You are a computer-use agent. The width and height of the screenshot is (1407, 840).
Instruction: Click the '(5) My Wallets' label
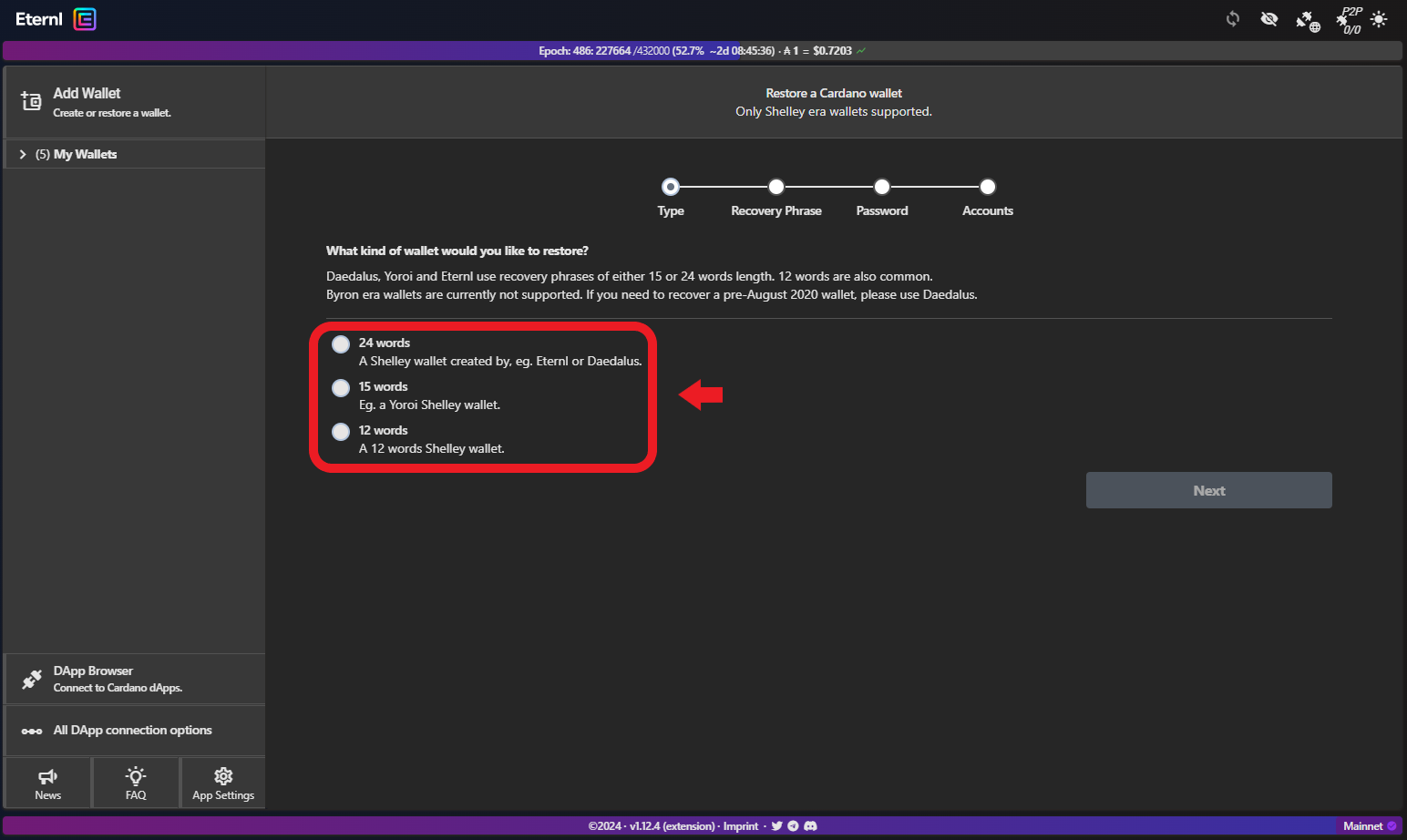(77, 155)
